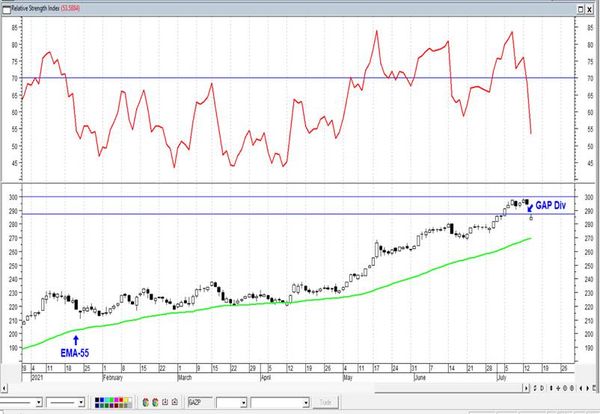600x414 pixels.
Task: Click the first round multicolor toolbar icon
Action: point(145,402)
